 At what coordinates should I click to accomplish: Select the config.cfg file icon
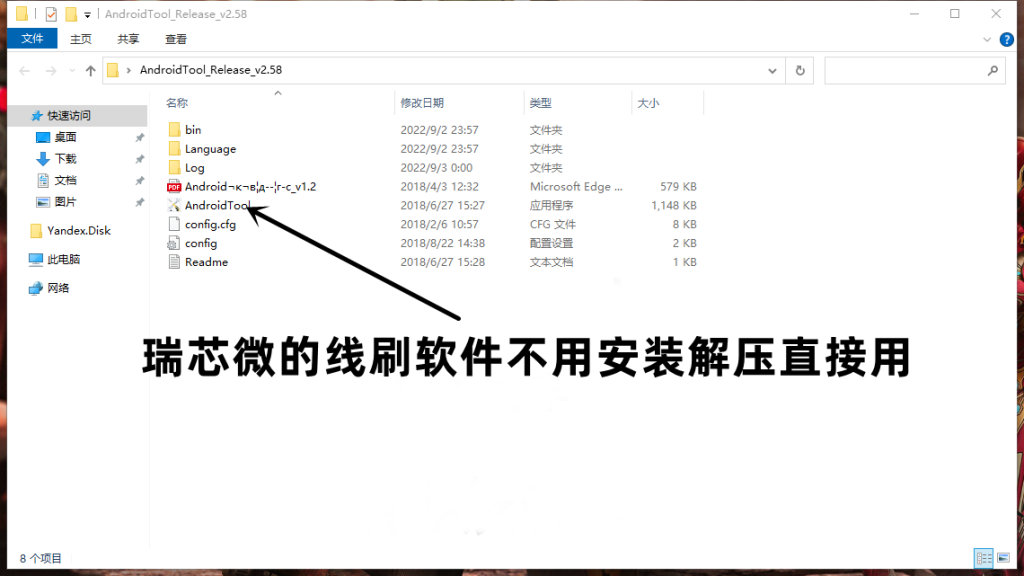coord(174,224)
